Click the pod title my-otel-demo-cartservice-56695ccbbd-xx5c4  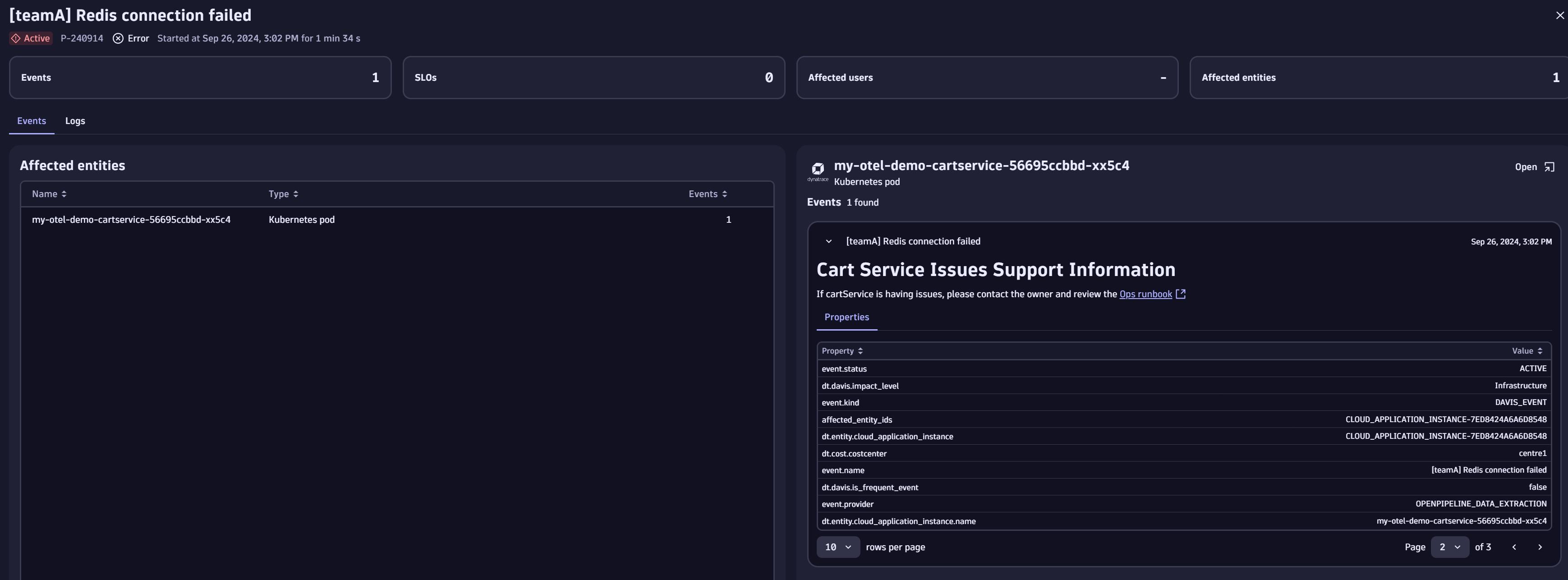(981, 166)
